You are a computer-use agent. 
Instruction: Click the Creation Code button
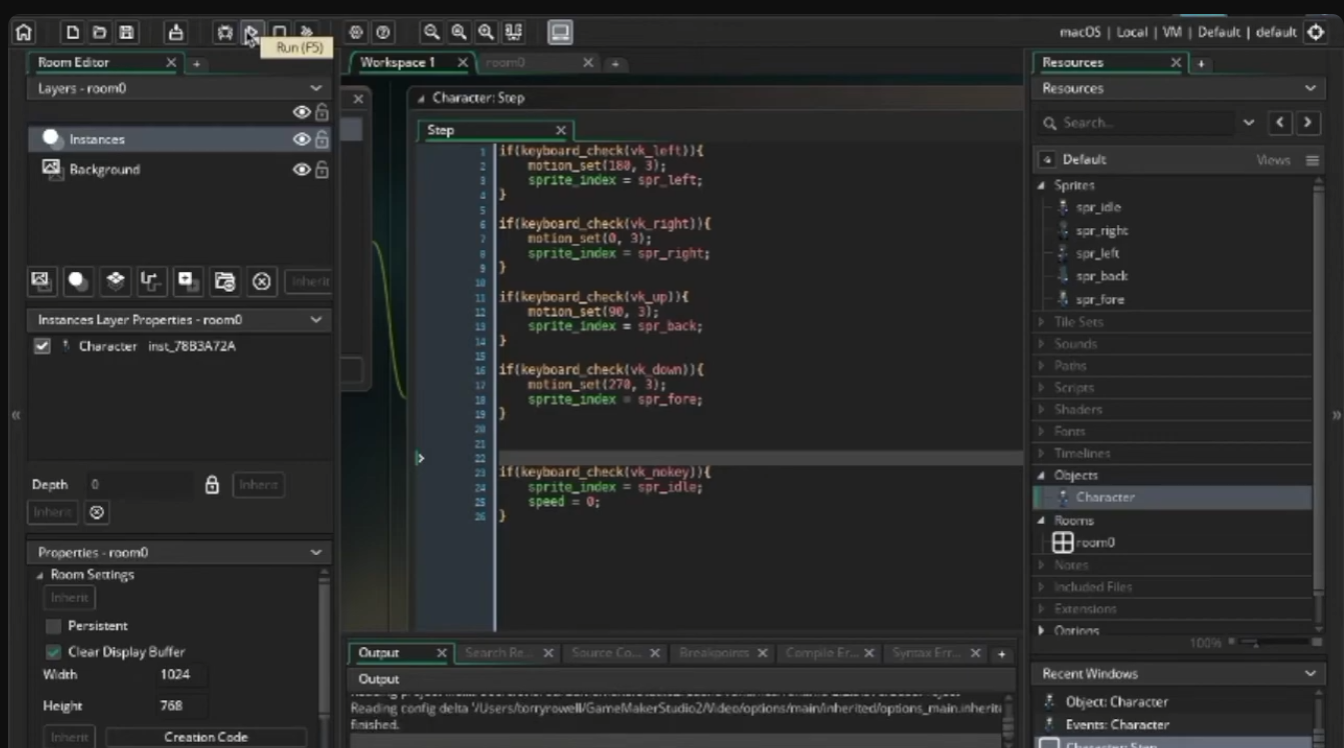[206, 737]
